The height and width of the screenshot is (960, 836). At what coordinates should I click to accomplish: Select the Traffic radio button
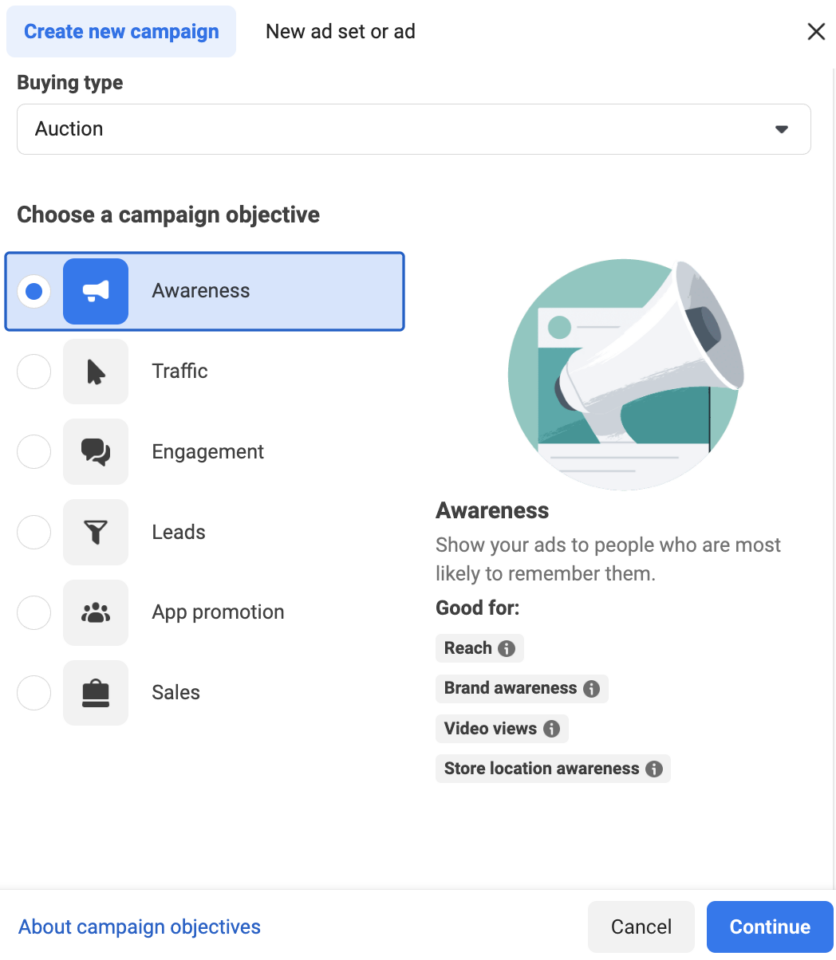tap(33, 371)
